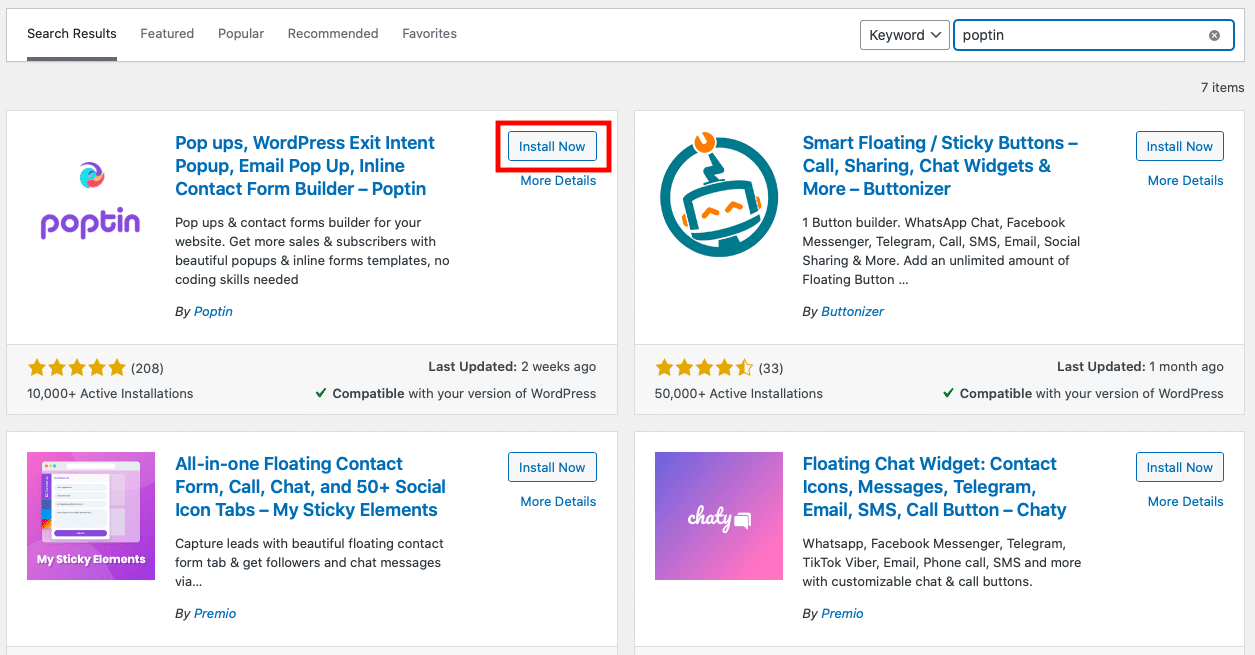Switch to the Search Results tab
The image size is (1255, 655).
[x=72, y=34]
